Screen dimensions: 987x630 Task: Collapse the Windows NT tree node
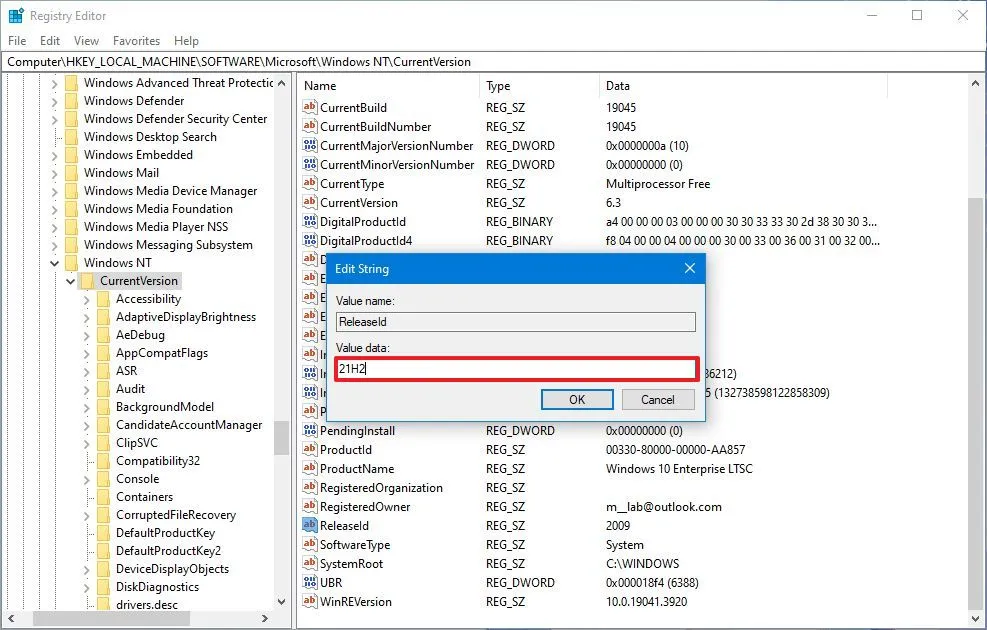point(56,262)
